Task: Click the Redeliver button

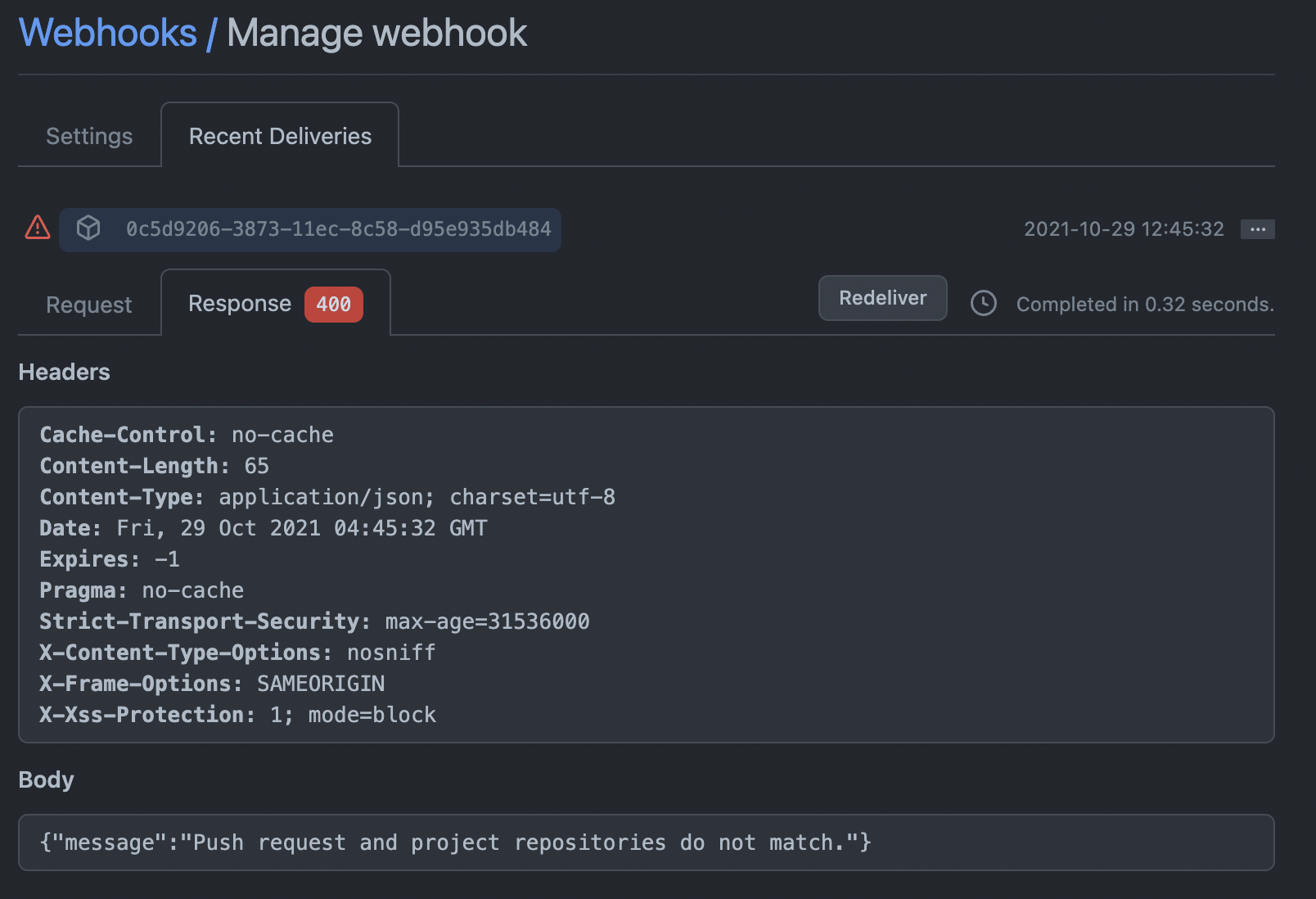Action: 882,298
